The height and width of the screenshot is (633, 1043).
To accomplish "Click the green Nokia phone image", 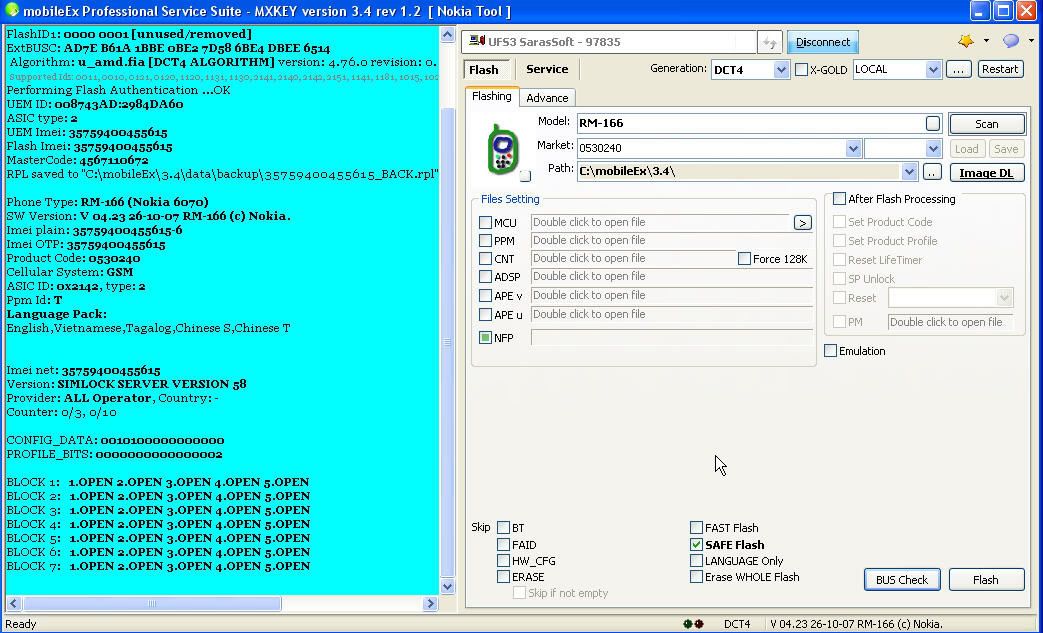I will point(503,150).
